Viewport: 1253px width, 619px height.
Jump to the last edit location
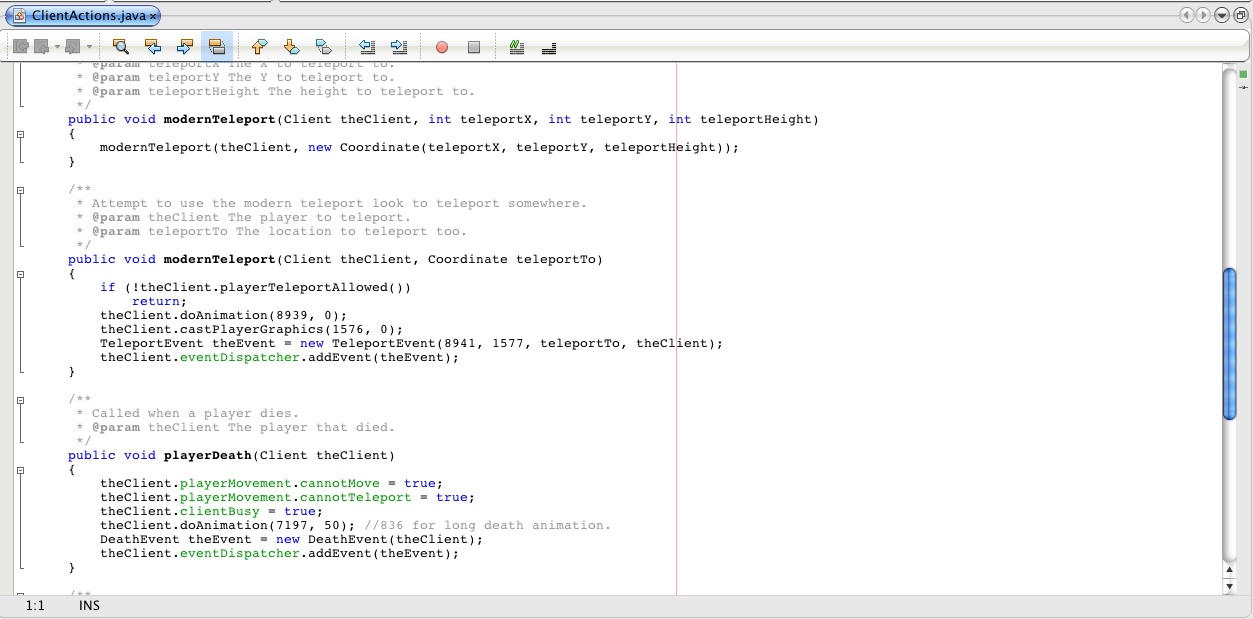pos(20,46)
